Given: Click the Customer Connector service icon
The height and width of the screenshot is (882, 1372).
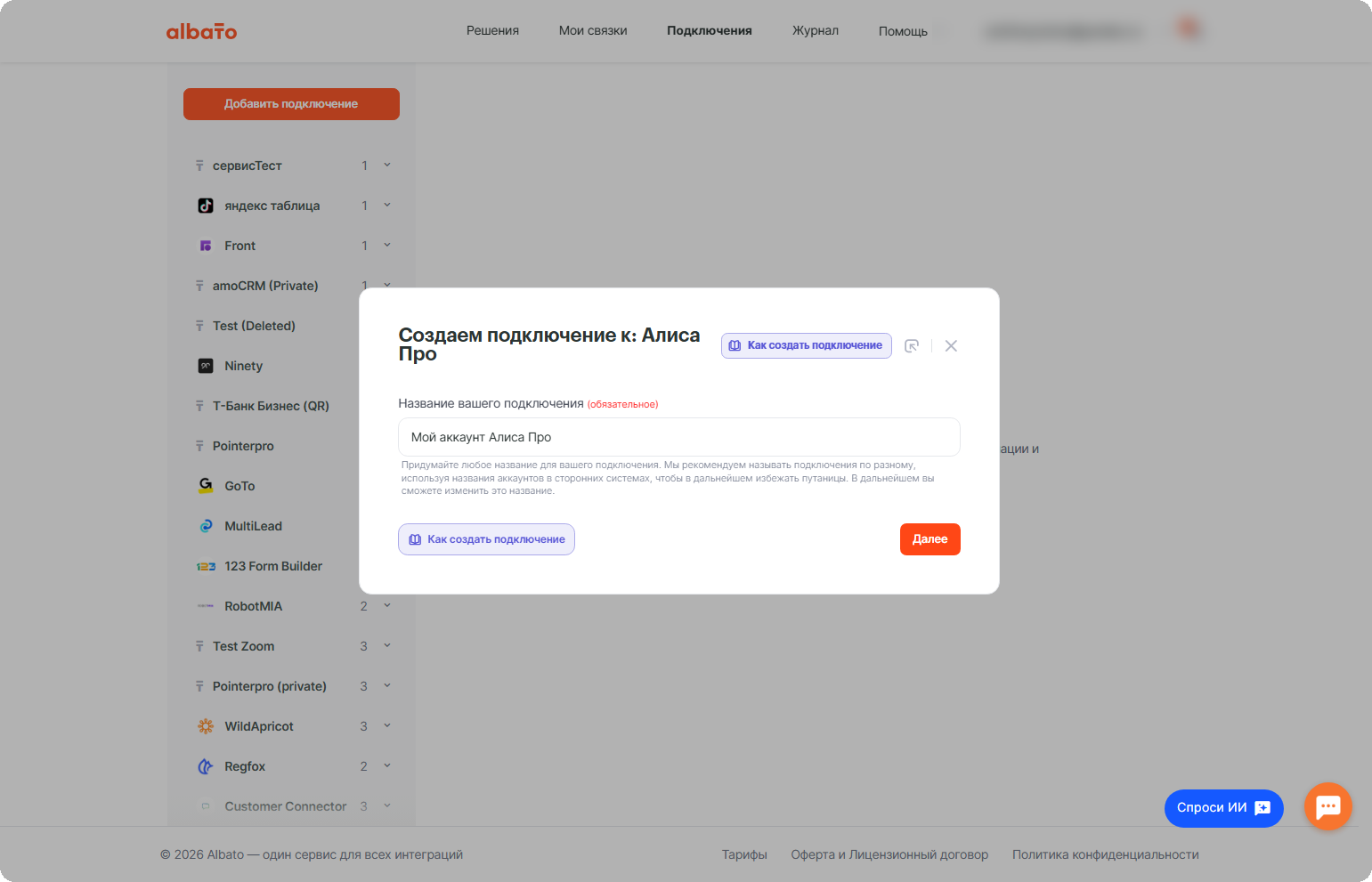Looking at the screenshot, I should (206, 806).
